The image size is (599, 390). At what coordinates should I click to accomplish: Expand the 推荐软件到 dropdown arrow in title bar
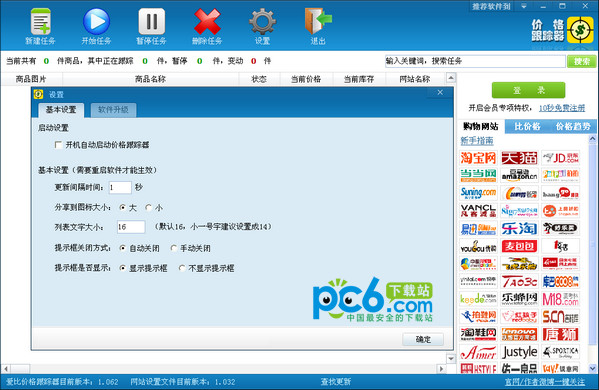tap(524, 6)
